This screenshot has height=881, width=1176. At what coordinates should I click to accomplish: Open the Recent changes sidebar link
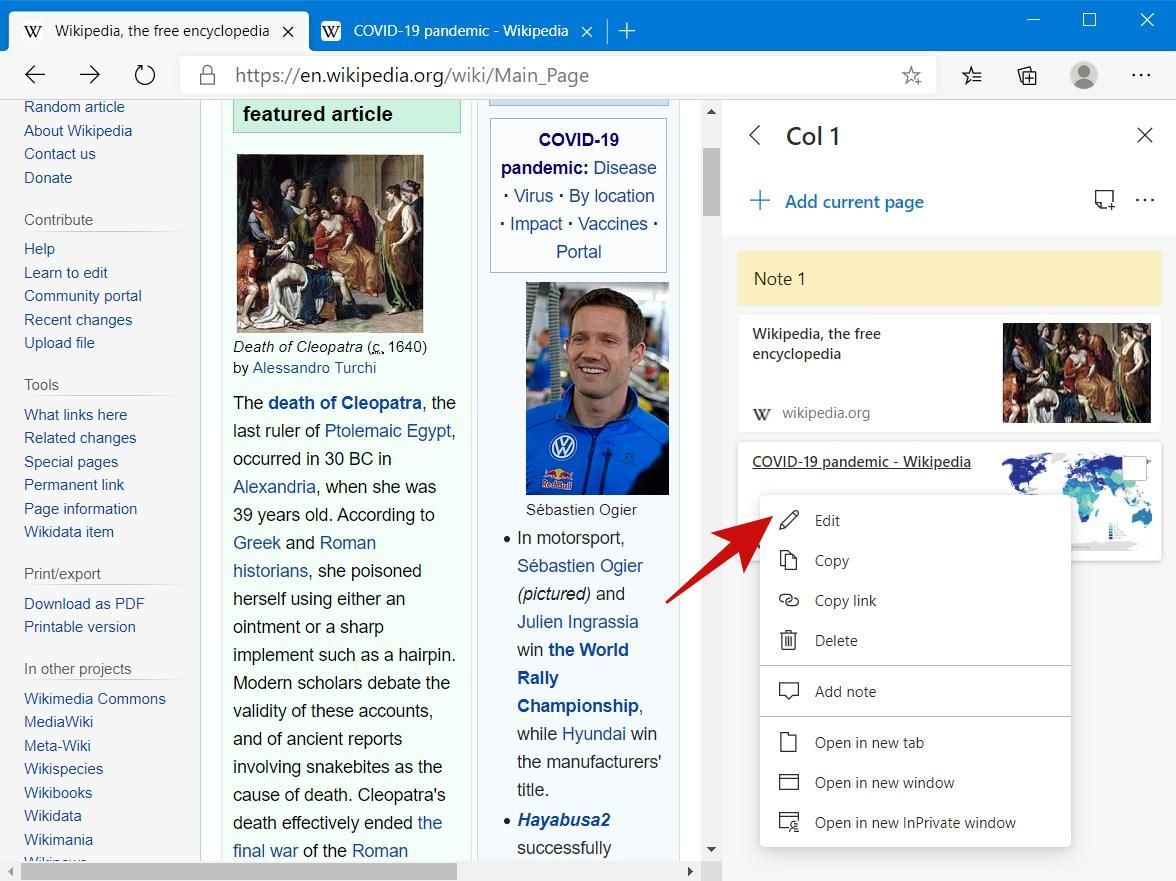point(78,319)
